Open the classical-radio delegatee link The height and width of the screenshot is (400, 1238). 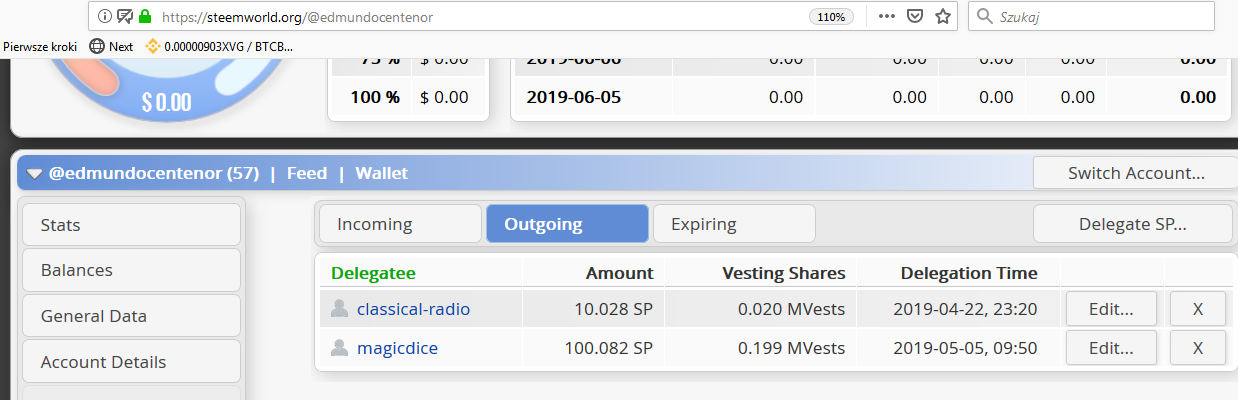(x=413, y=309)
